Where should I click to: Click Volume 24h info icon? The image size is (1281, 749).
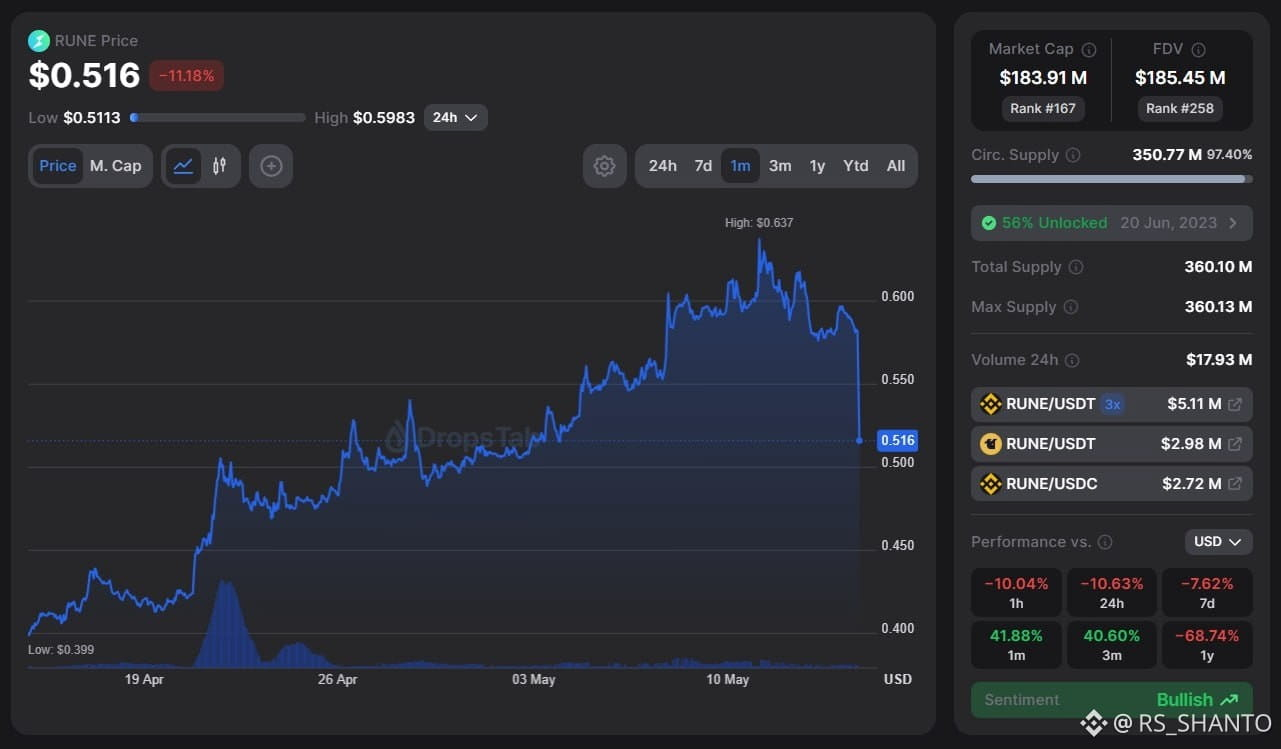[x=1071, y=360]
